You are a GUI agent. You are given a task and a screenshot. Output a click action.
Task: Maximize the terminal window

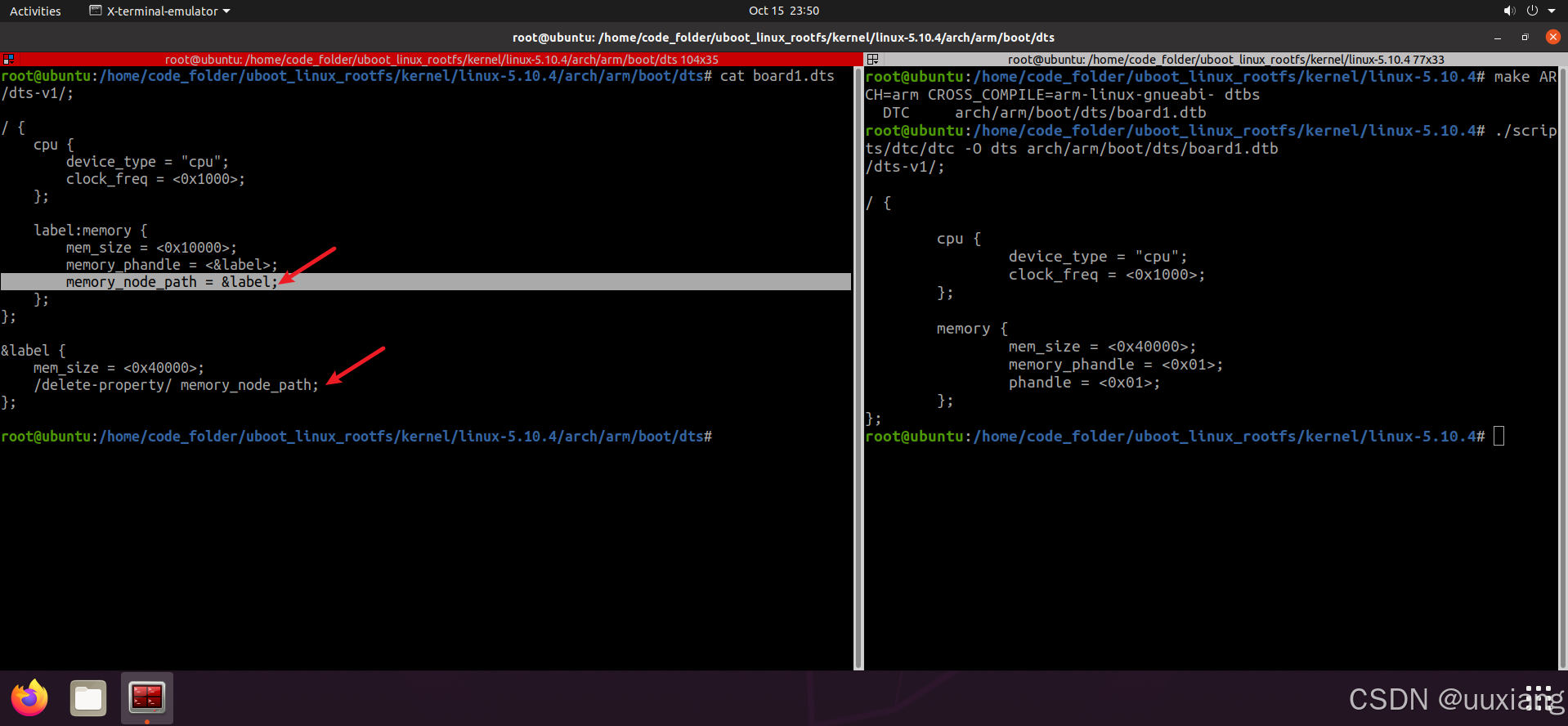tap(1525, 38)
